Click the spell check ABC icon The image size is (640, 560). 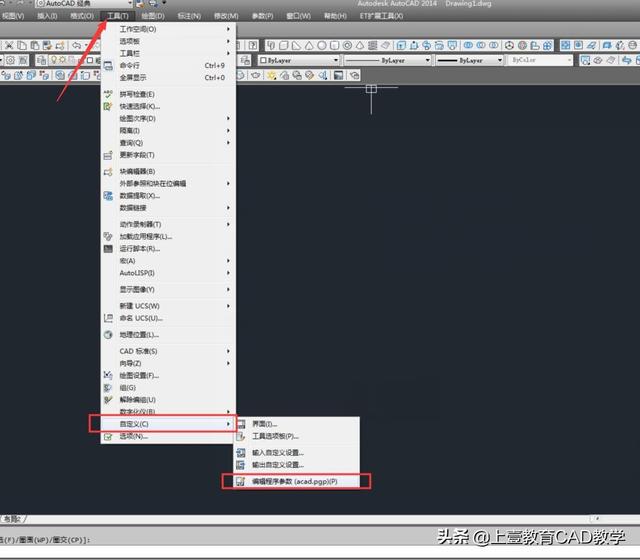point(108,94)
